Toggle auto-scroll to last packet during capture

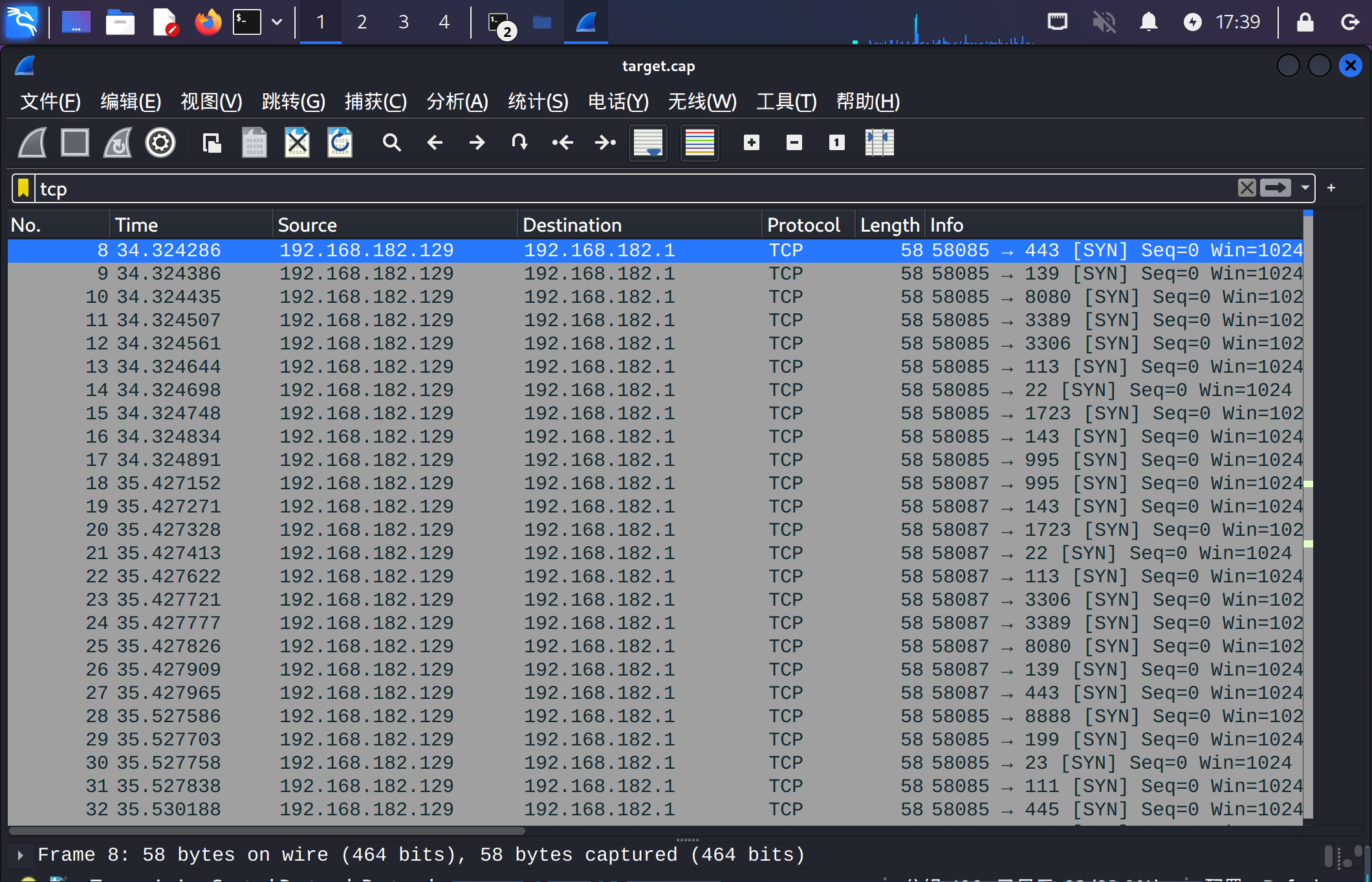[648, 142]
